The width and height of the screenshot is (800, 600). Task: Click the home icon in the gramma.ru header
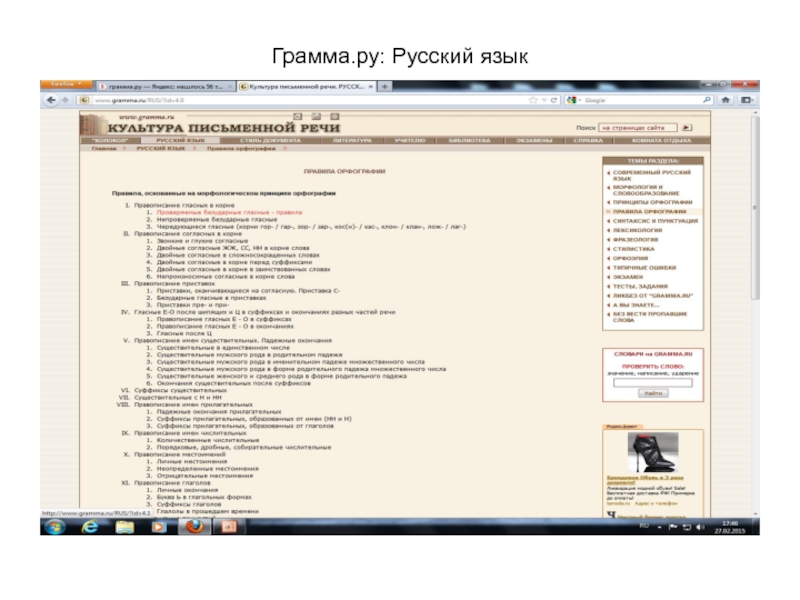click(298, 117)
